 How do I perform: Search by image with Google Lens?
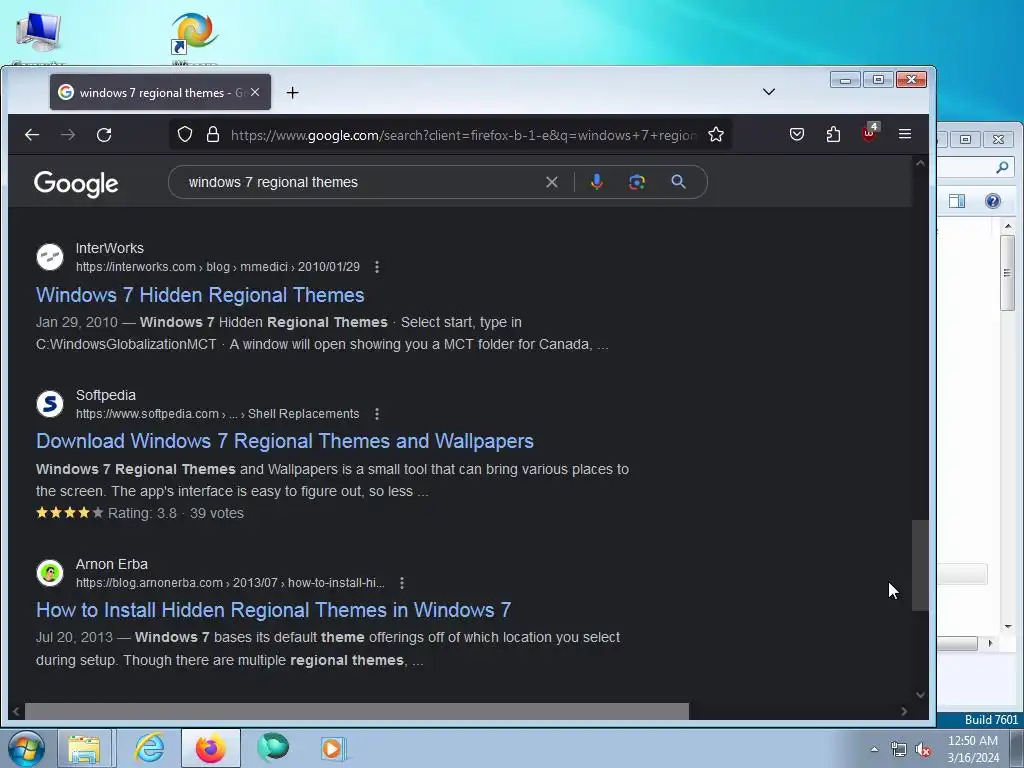637,182
